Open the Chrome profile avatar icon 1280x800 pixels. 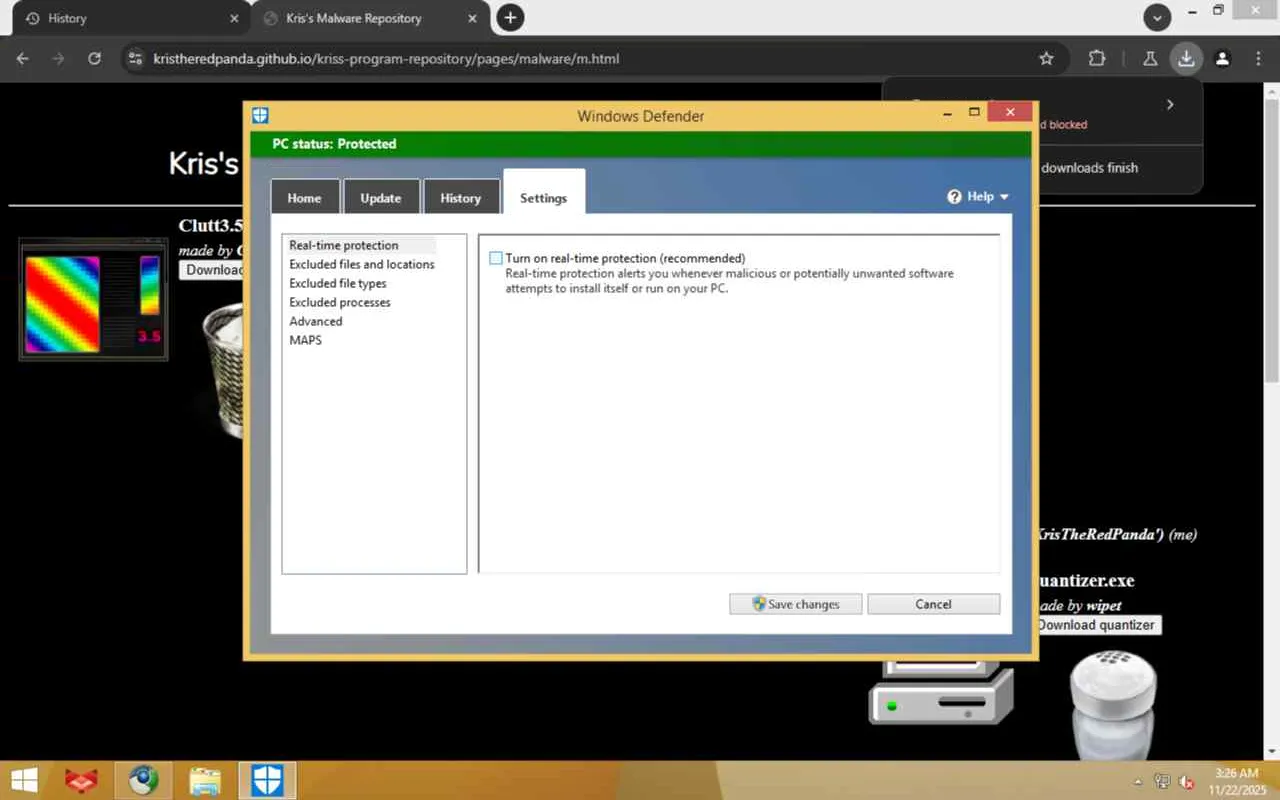tap(1222, 59)
